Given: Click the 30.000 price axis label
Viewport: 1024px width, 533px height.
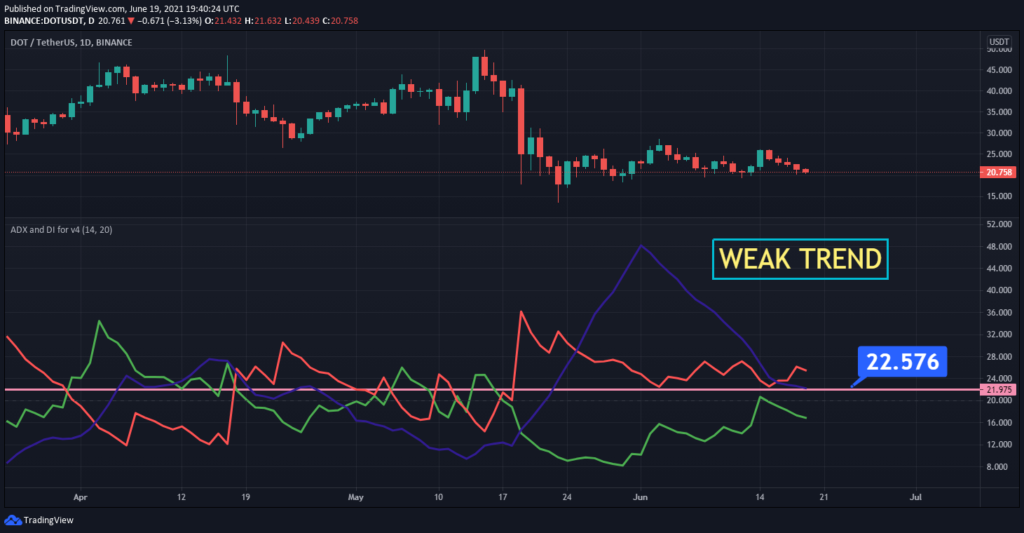Looking at the screenshot, I should point(999,133).
